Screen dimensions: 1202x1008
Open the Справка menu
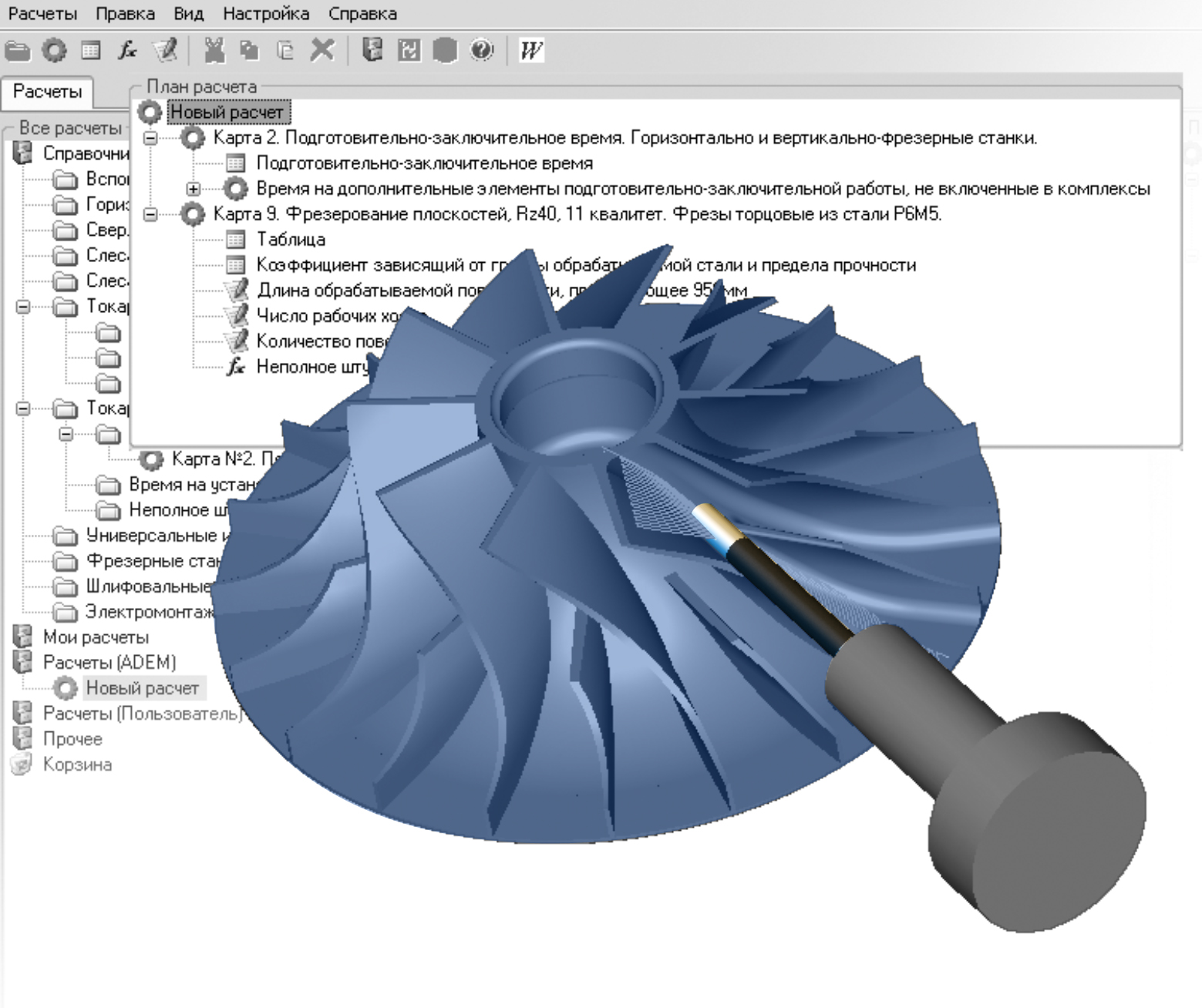coord(362,13)
